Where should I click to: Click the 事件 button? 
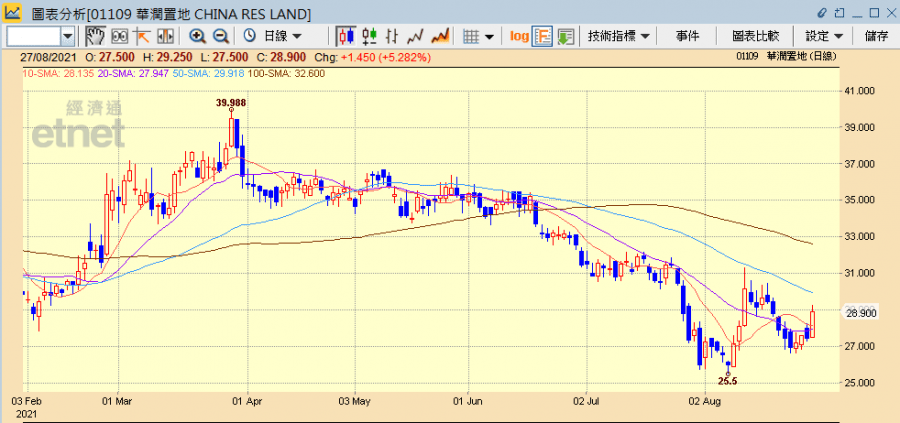[687, 36]
